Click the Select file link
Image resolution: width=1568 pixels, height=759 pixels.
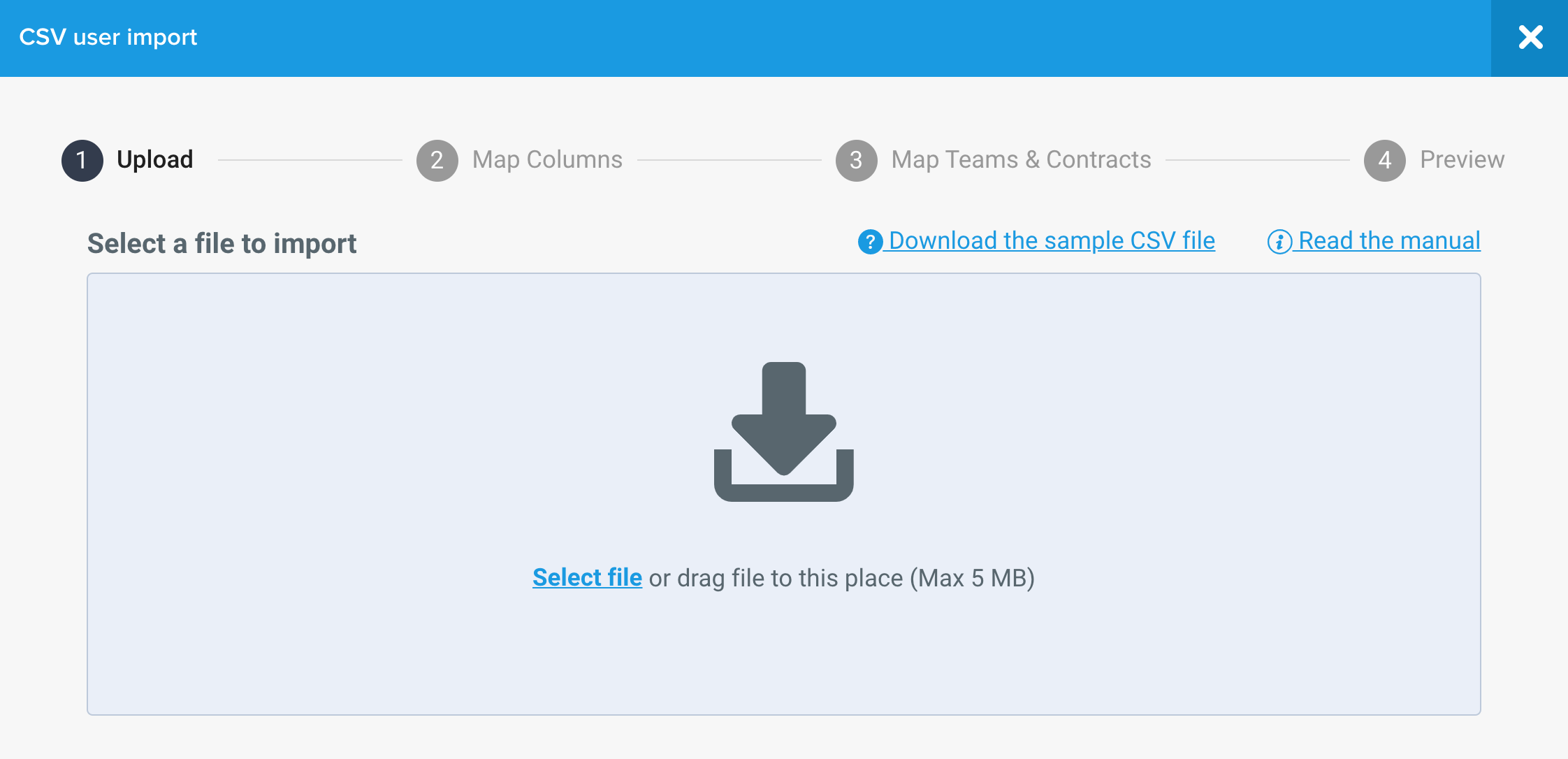point(587,578)
